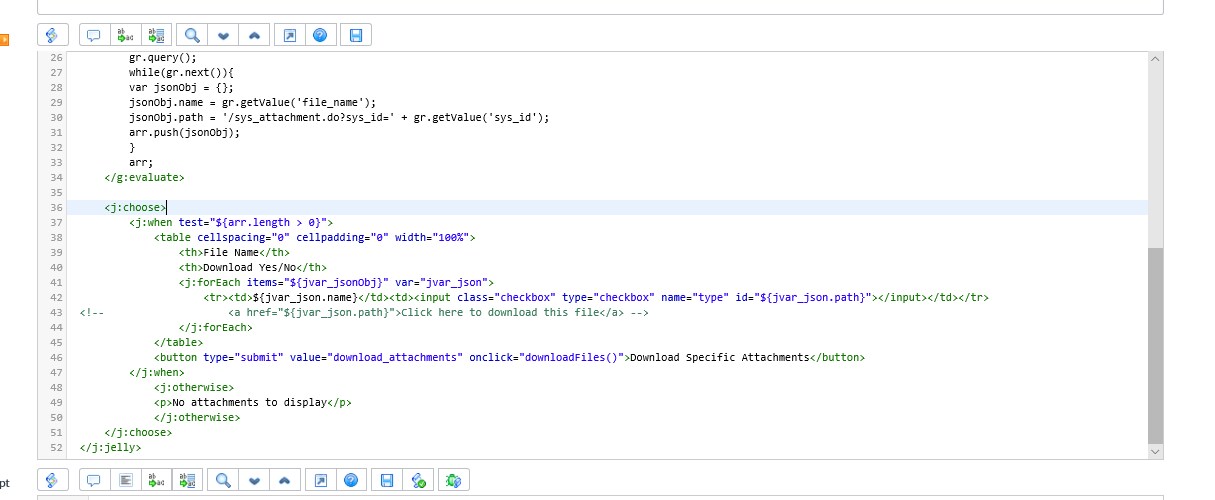Format code in the Client script toolbar
This screenshot has width=1215, height=500.
tap(125, 480)
